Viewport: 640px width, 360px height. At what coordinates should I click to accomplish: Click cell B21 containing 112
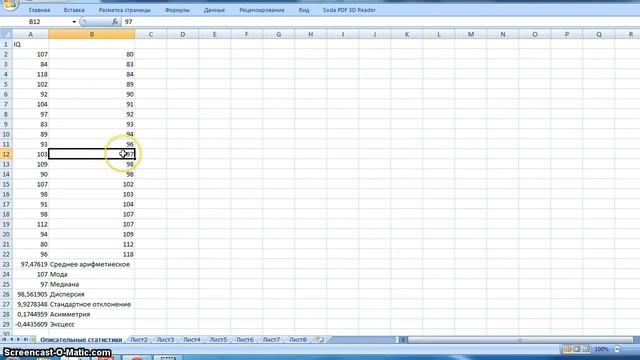point(91,244)
